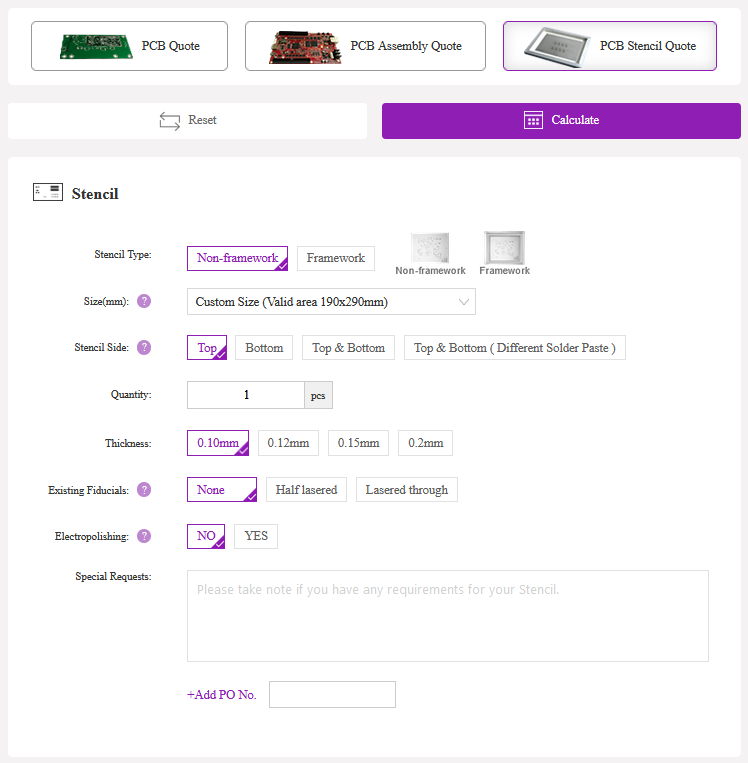
Task: Enable electropolishing with YES
Action: coord(256,536)
